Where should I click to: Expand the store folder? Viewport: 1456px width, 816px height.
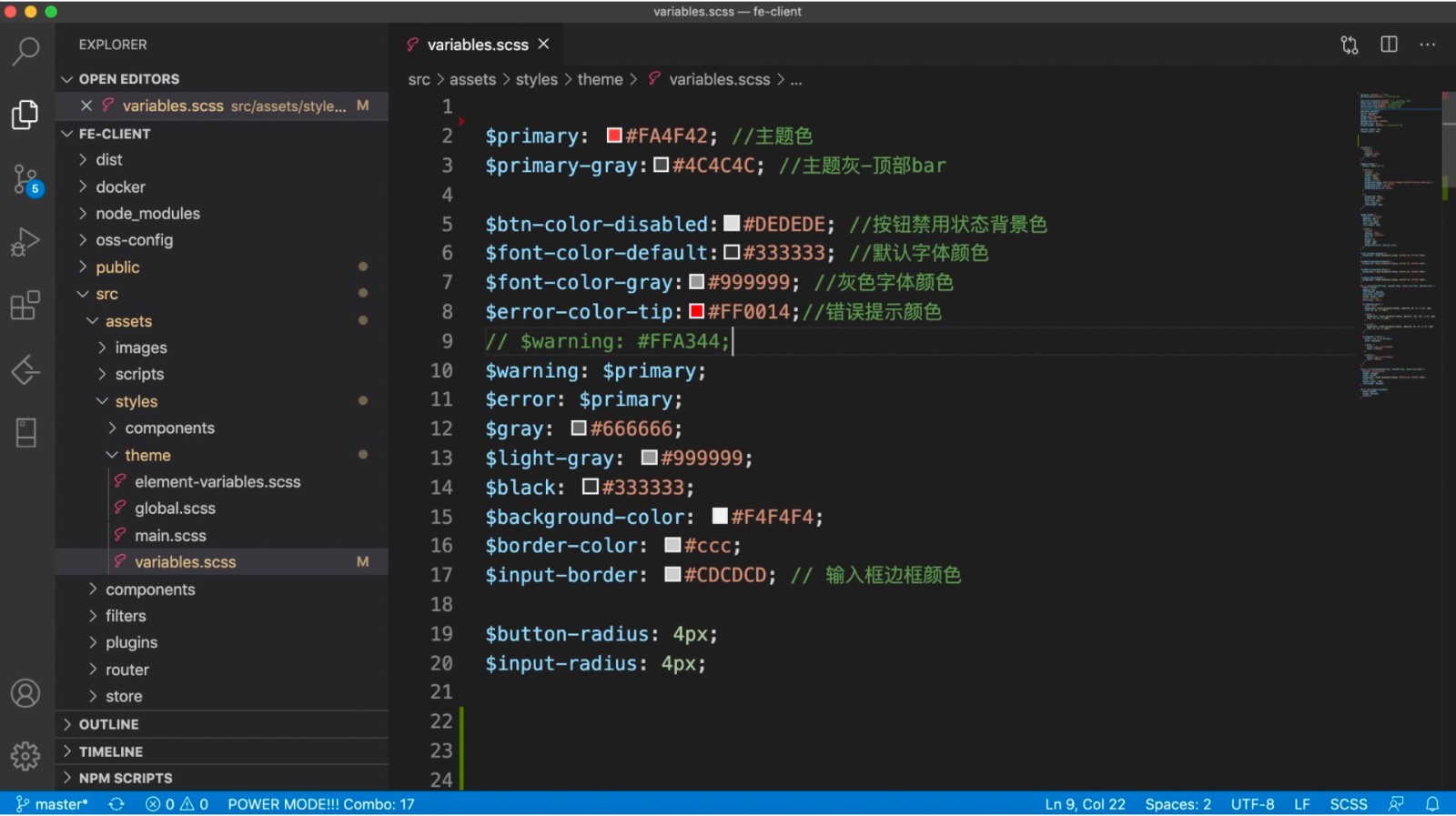pyautogui.click(x=222, y=696)
